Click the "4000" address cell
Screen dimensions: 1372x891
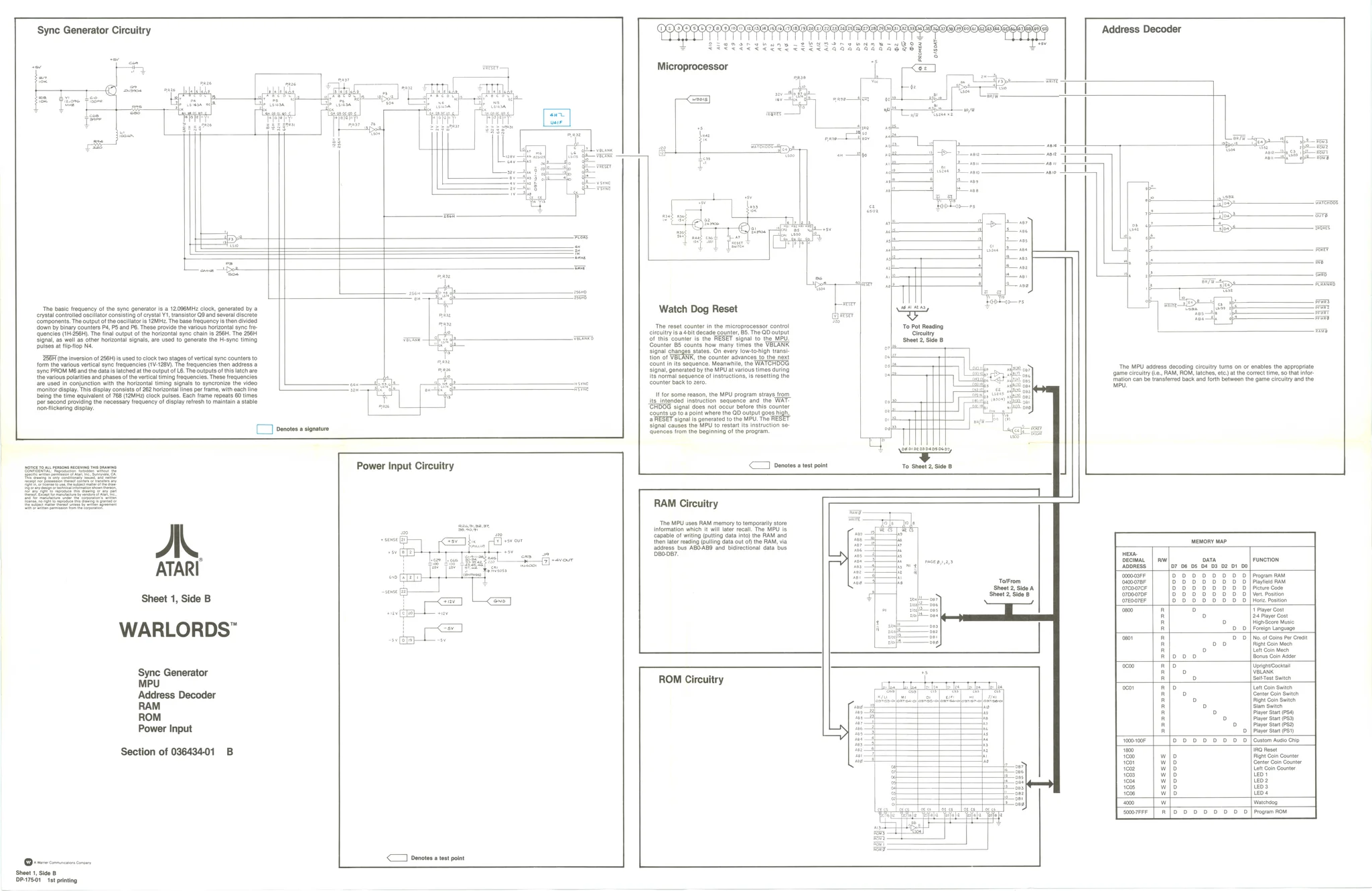point(1128,803)
